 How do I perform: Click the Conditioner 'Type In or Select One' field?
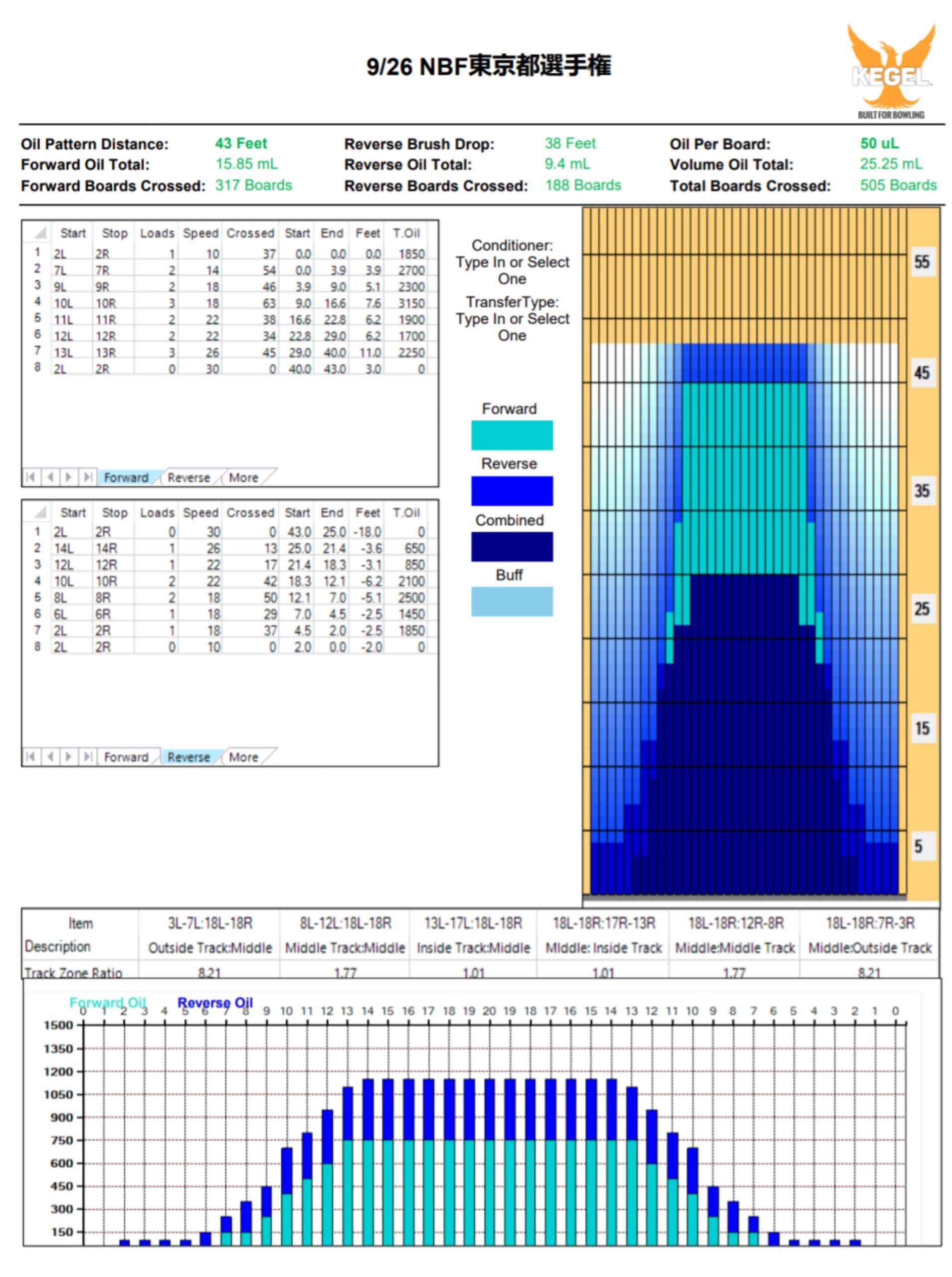coord(512,270)
